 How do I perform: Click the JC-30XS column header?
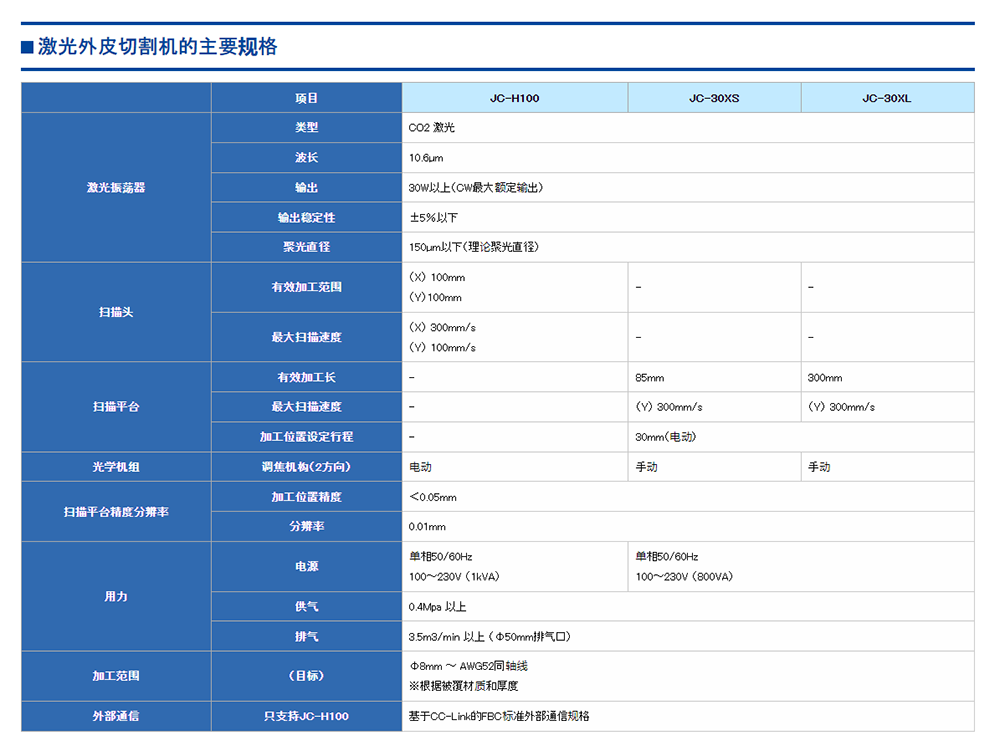click(714, 98)
